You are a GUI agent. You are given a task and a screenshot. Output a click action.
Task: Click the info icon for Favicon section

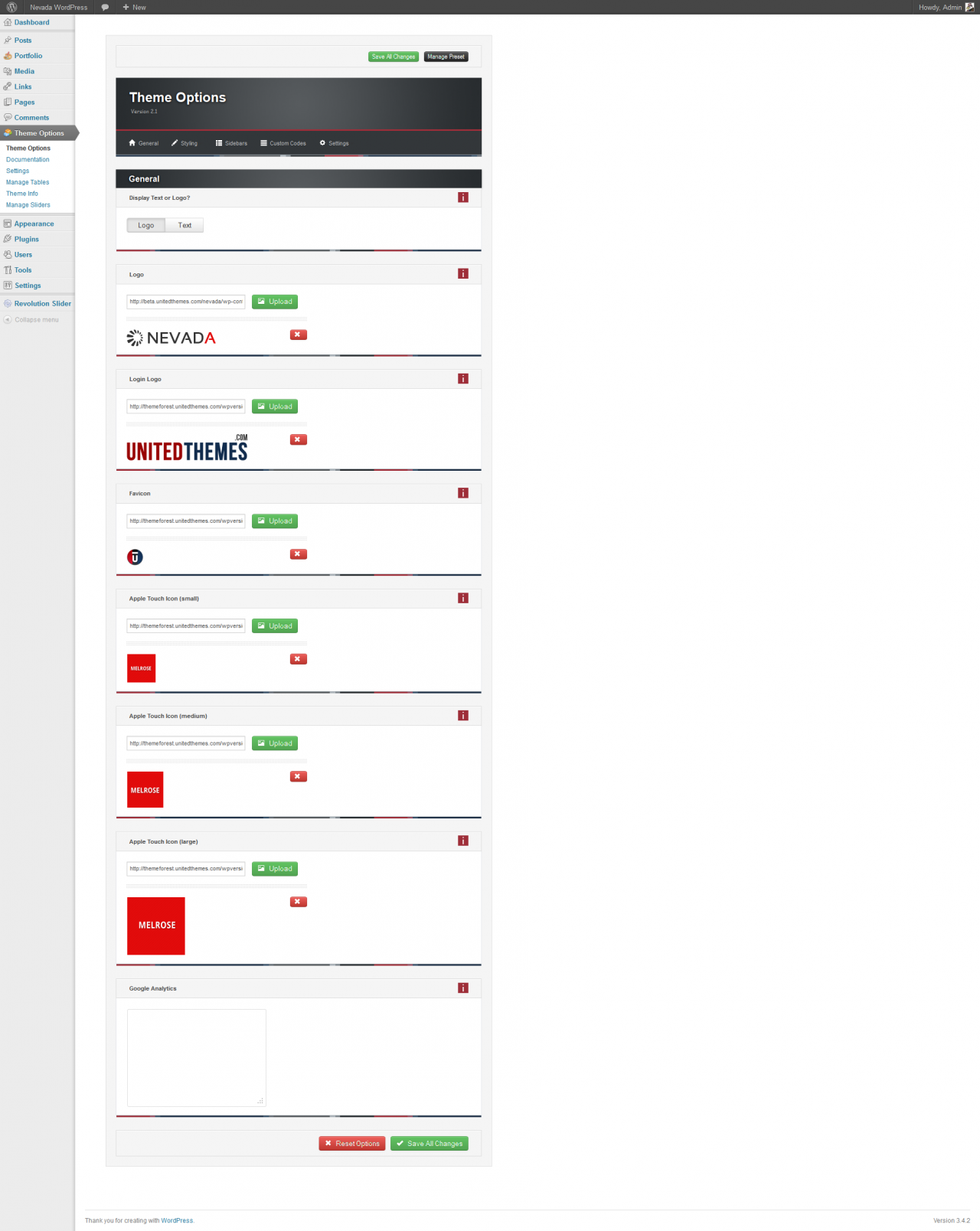point(463,493)
